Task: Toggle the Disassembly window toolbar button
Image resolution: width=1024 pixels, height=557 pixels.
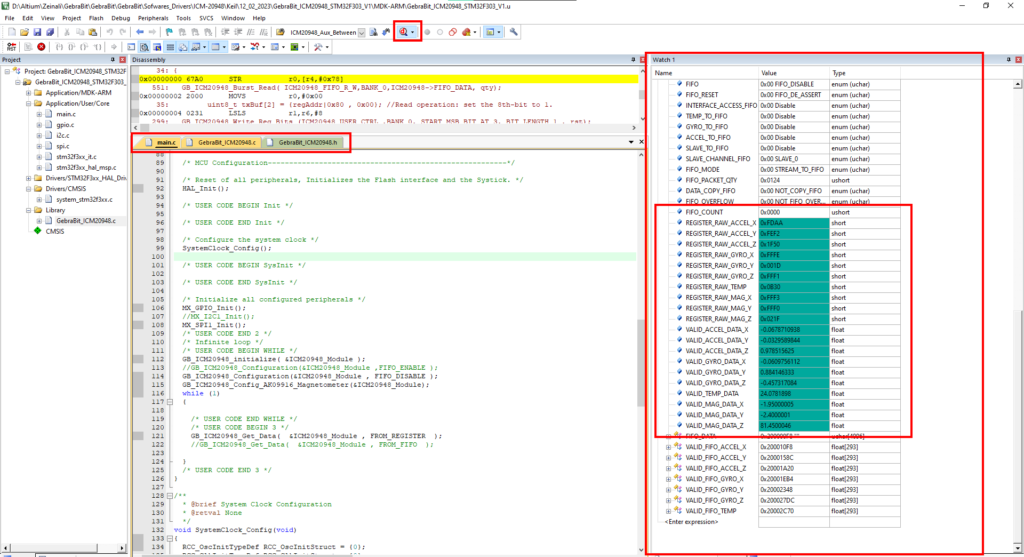Action: (x=144, y=47)
